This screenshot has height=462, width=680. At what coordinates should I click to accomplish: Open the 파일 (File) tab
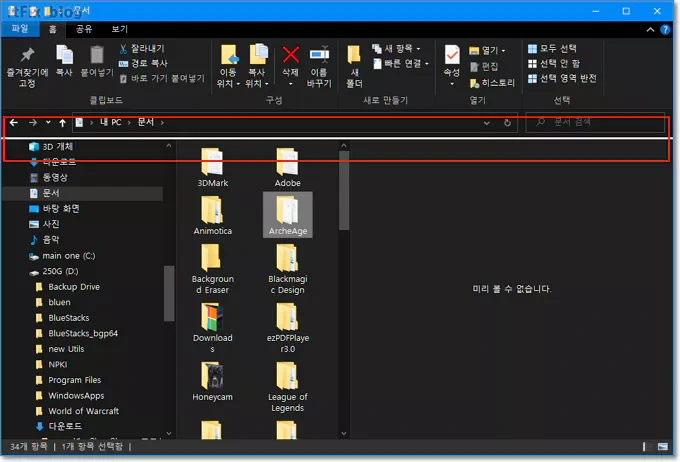click(x=20, y=29)
